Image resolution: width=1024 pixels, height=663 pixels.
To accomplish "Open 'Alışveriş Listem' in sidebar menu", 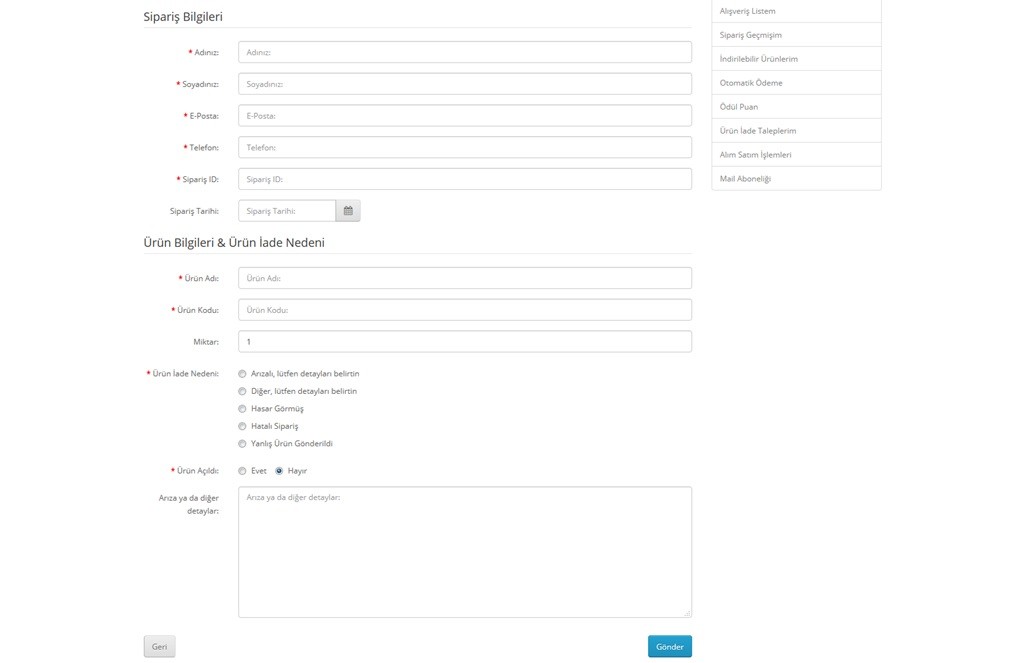I will click(x=747, y=11).
